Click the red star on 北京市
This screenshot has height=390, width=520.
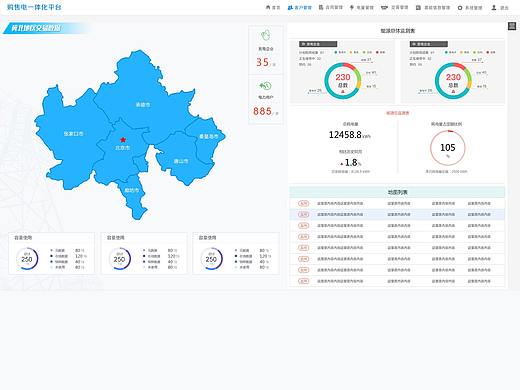coord(123,139)
